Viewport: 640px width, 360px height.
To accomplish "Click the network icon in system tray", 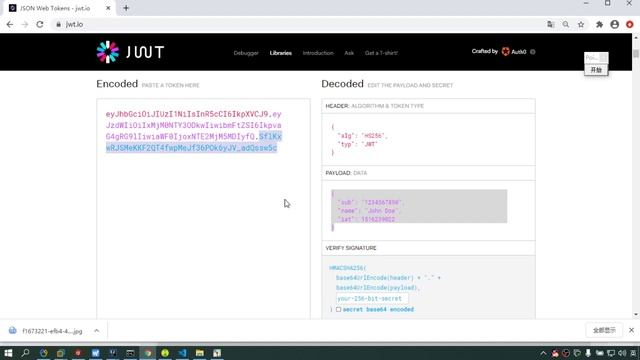I will pyautogui.click(x=611, y=353).
